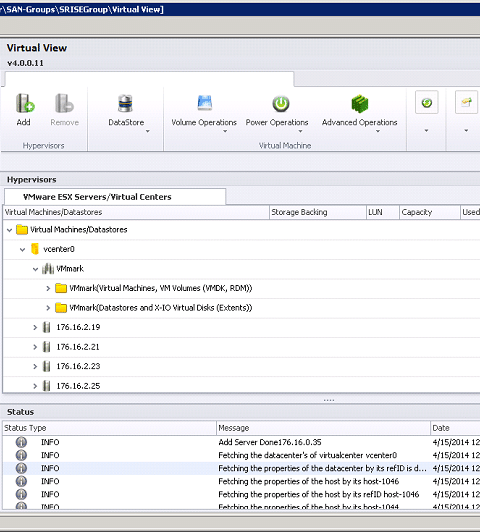Sort by Virtual Machines/Datastores column header

pos(136,212)
